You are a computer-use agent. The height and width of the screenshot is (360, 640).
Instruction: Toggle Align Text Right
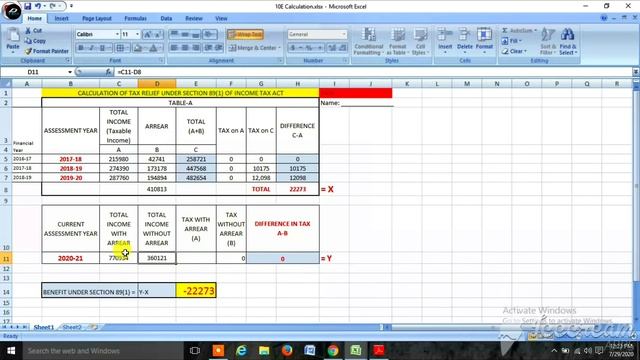(x=196, y=48)
